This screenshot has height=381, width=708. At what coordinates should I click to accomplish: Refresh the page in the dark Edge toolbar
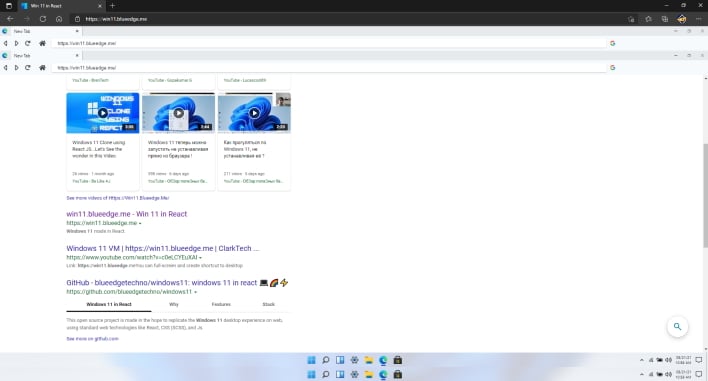click(43, 19)
